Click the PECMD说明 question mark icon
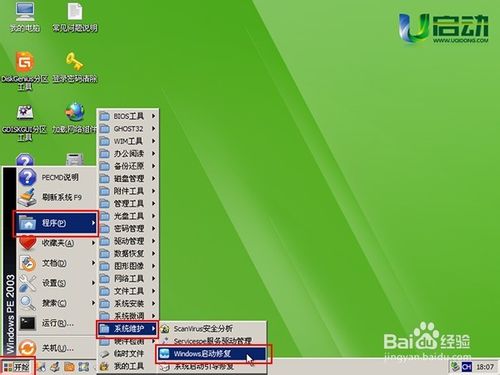The height and width of the screenshot is (375, 500). click(x=27, y=177)
